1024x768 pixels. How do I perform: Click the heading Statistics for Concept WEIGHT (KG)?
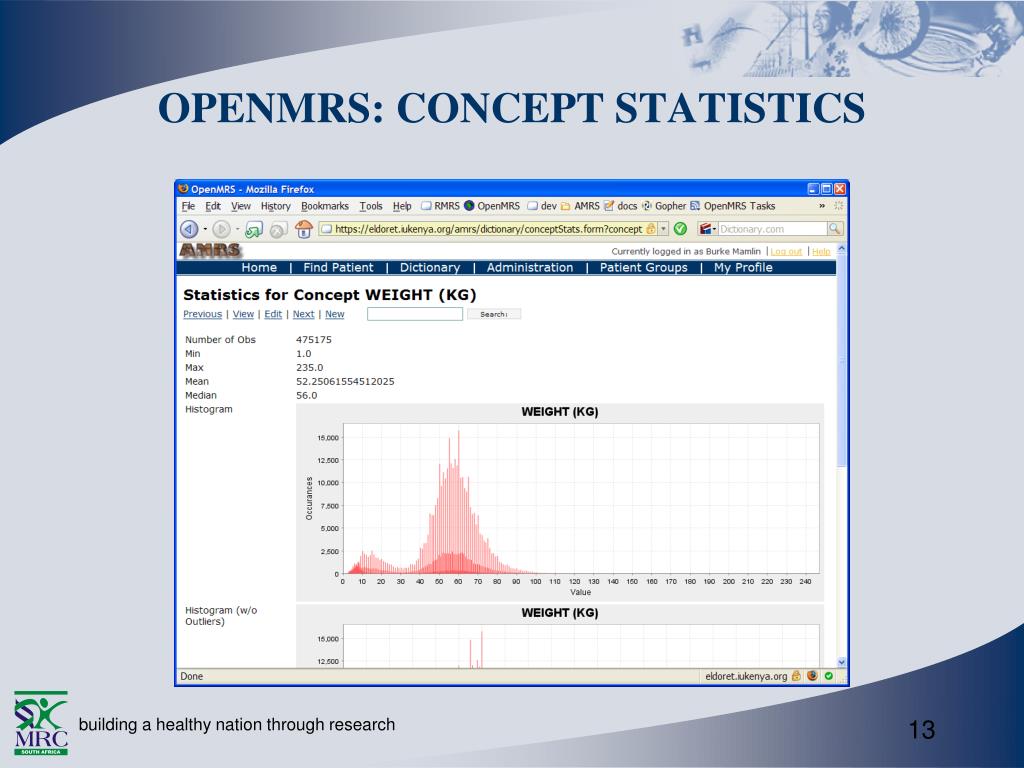click(x=330, y=295)
